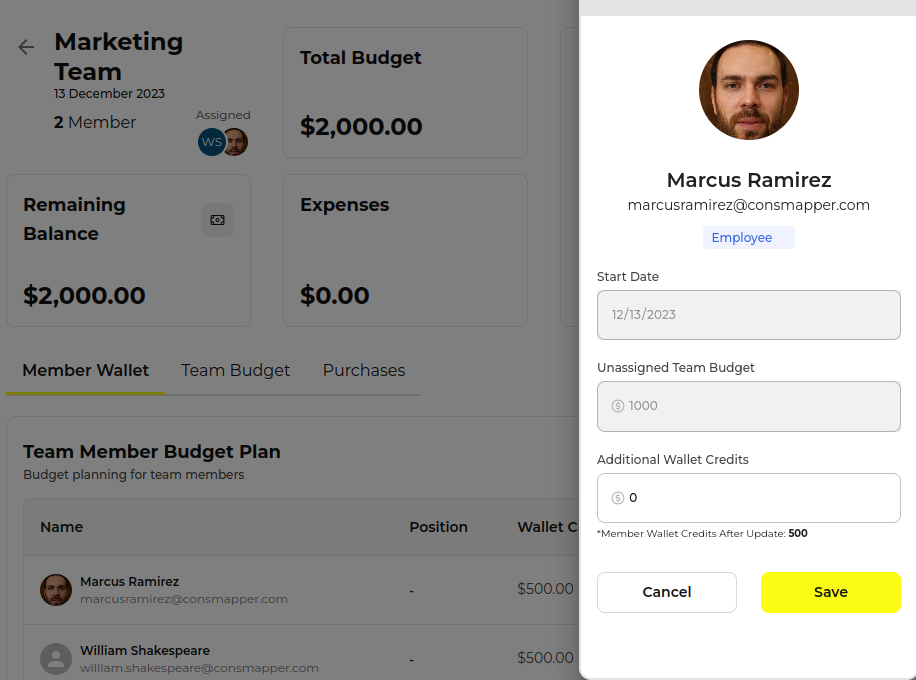Click the Unassigned Team Budget field
This screenshot has height=680, width=916.
click(x=748, y=407)
